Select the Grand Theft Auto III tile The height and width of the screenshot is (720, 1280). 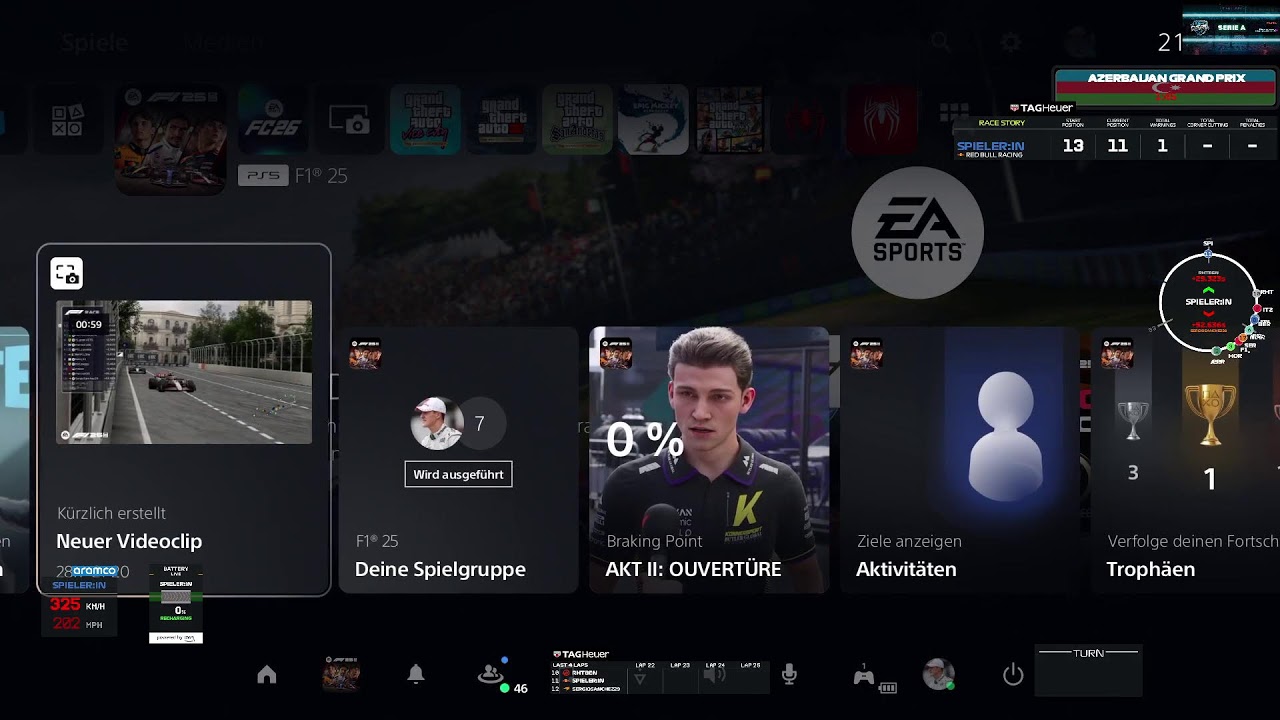click(501, 120)
